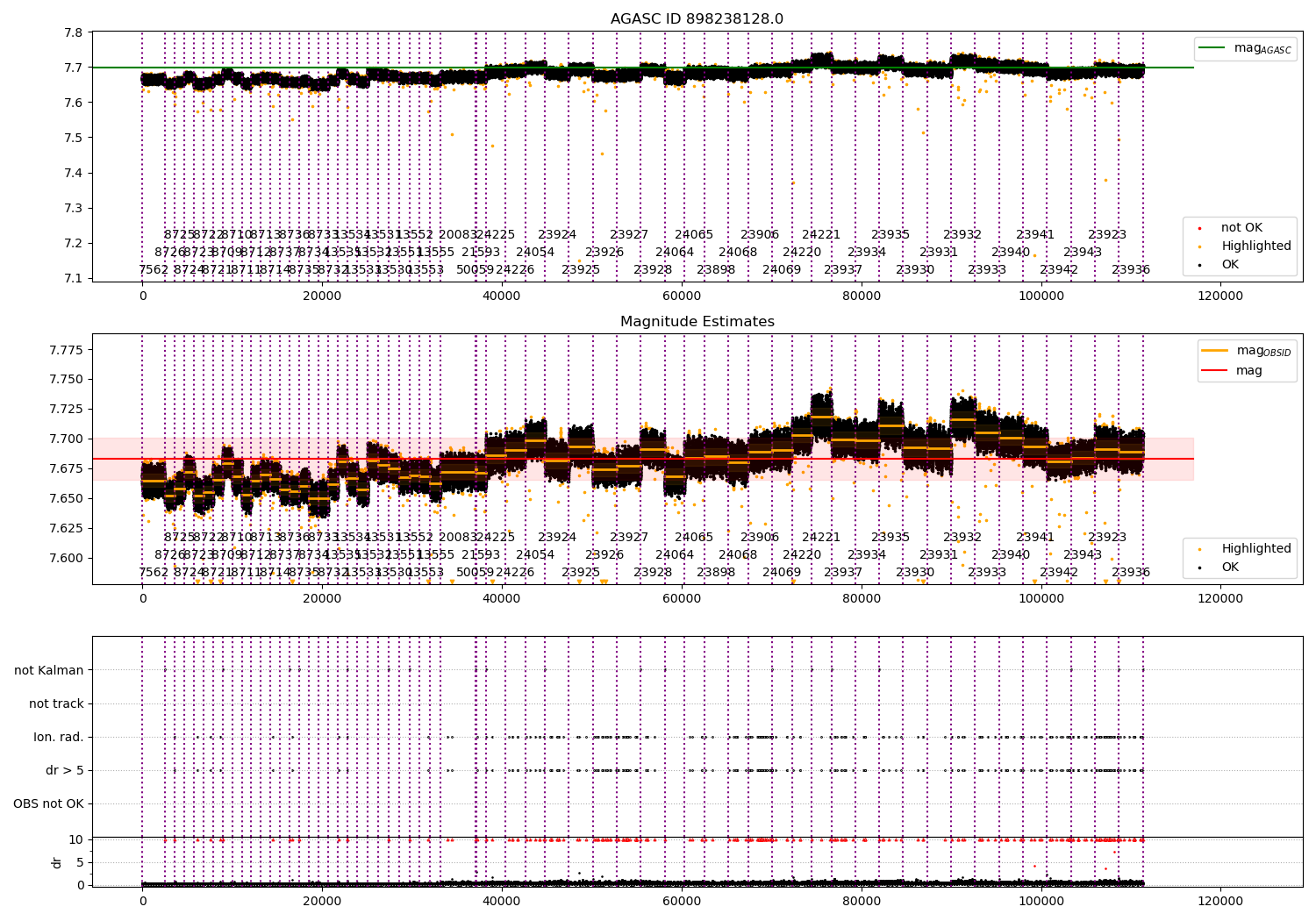Click the orange mag OBSID legend line swatch
1316x921 pixels.
pos(1215,351)
